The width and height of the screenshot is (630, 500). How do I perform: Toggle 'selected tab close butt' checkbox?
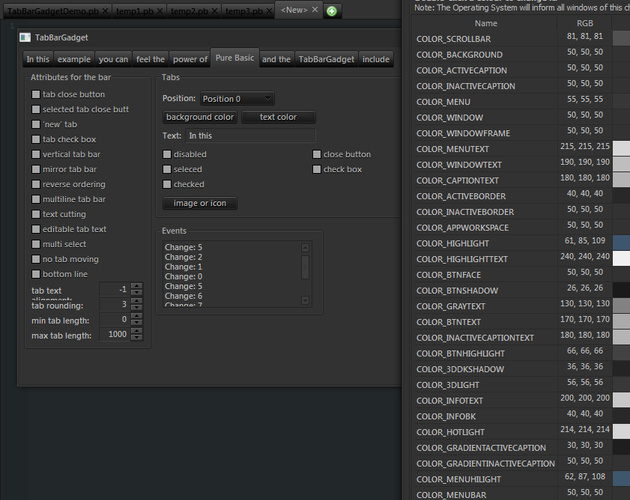tap(36, 109)
